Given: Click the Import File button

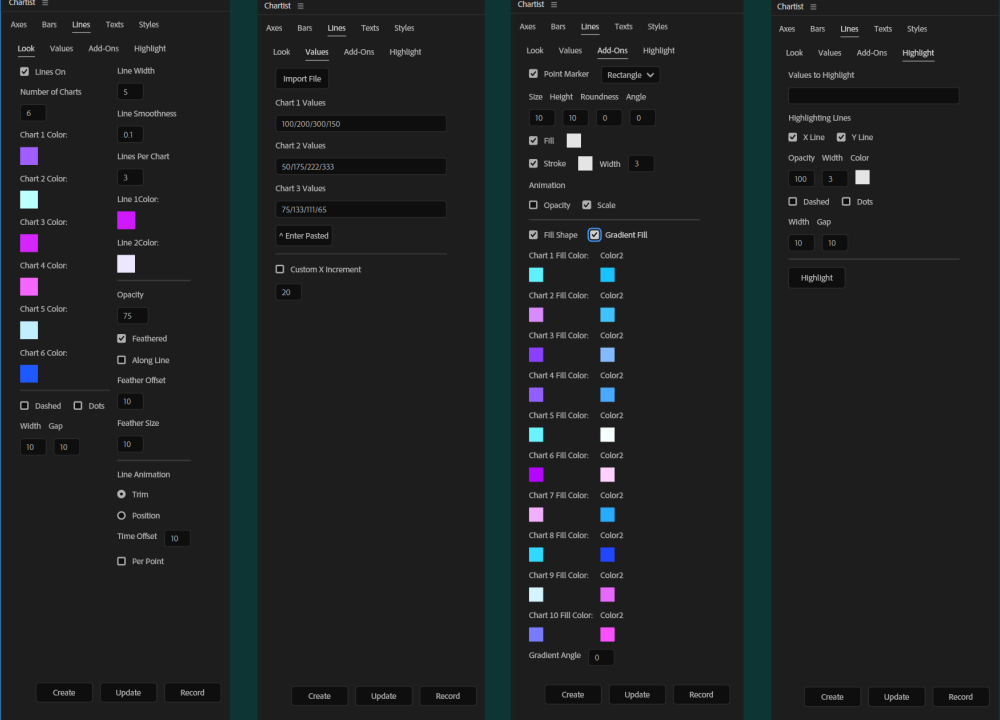Looking at the screenshot, I should (301, 78).
